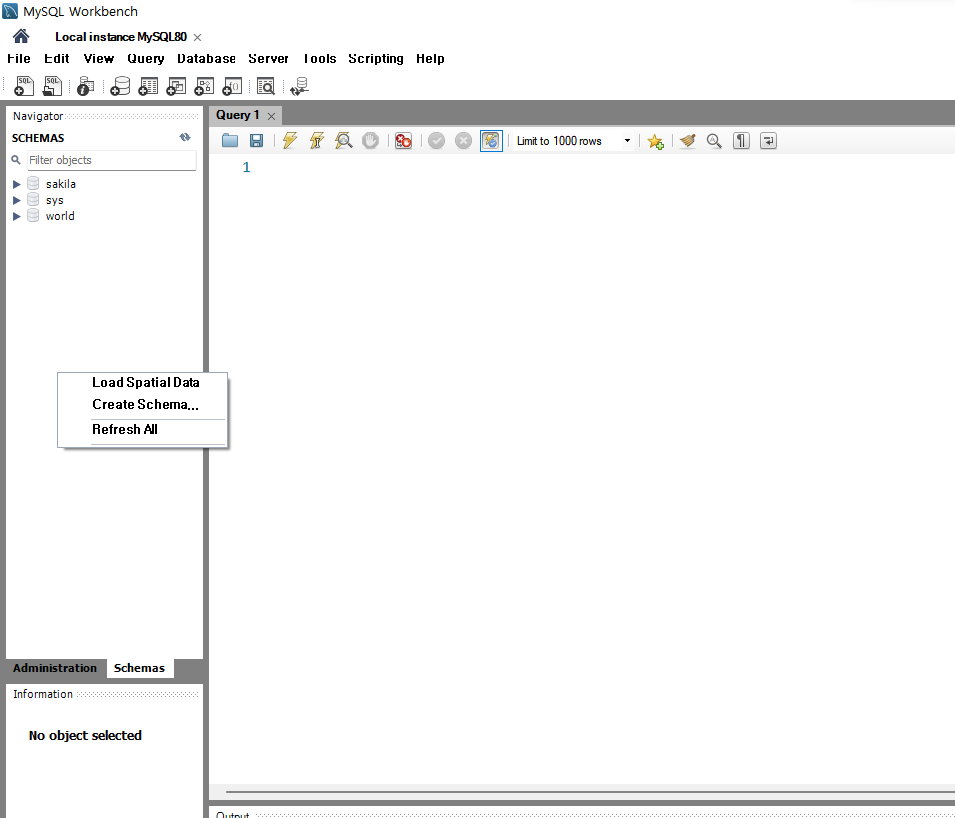Image resolution: width=955 pixels, height=818 pixels.
Task: Run EXPLAIN on the current statement
Action: [x=344, y=141]
